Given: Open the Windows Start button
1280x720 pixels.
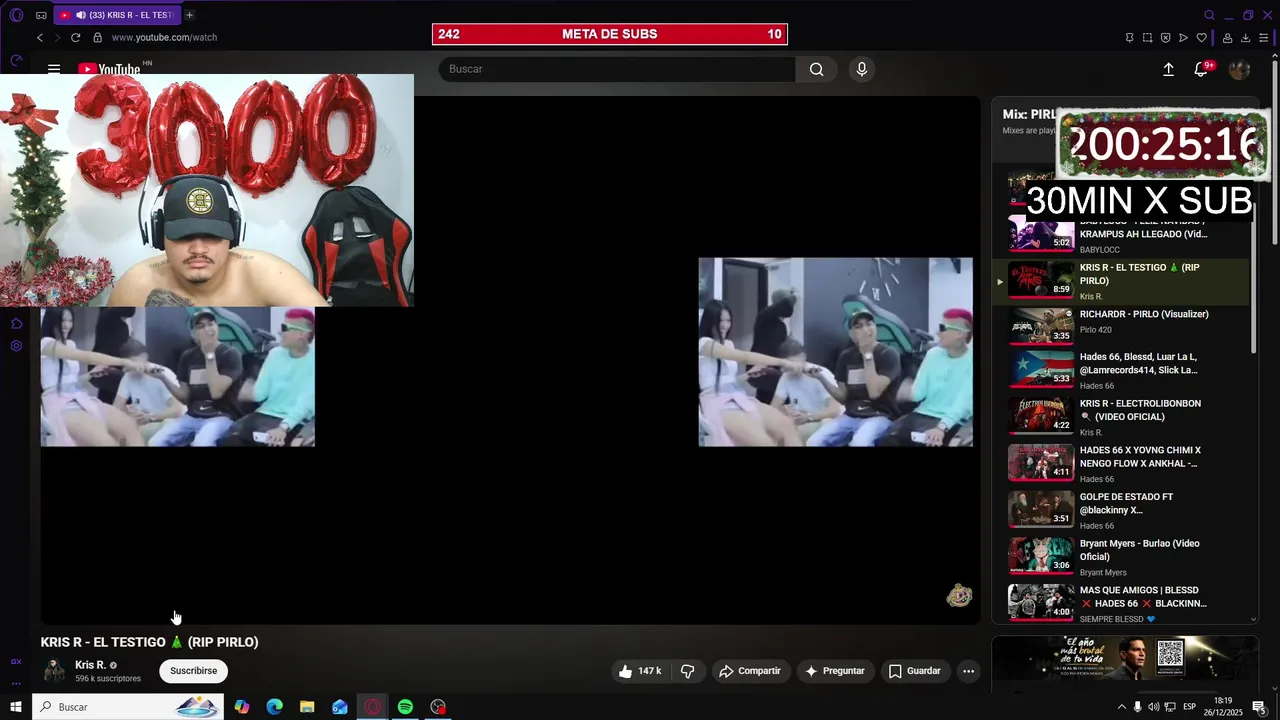Looking at the screenshot, I should point(16,707).
